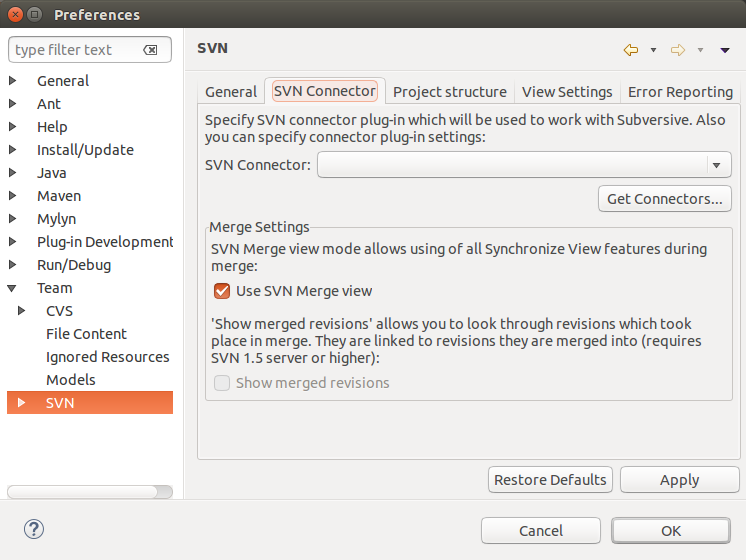Open the SVN Connector combo box
Image resolution: width=746 pixels, height=560 pixels.
(x=524, y=165)
